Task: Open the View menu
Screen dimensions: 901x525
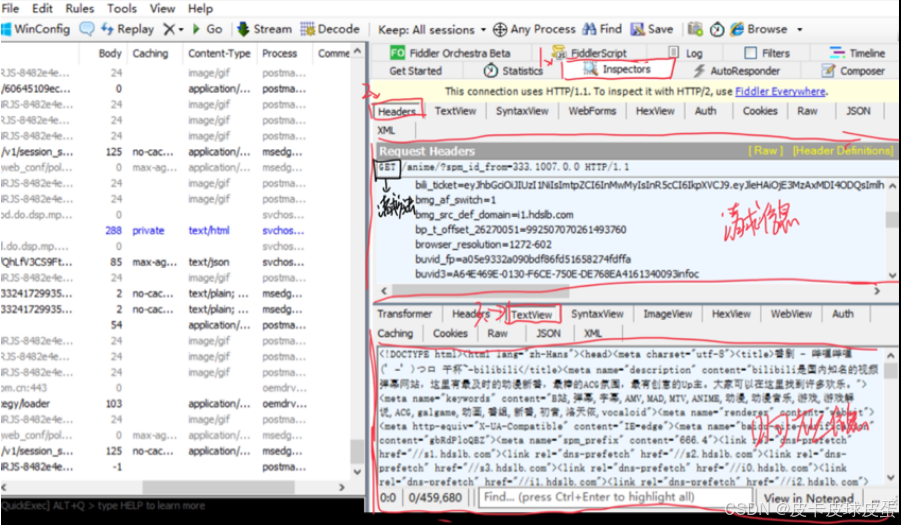Action: 163,9
